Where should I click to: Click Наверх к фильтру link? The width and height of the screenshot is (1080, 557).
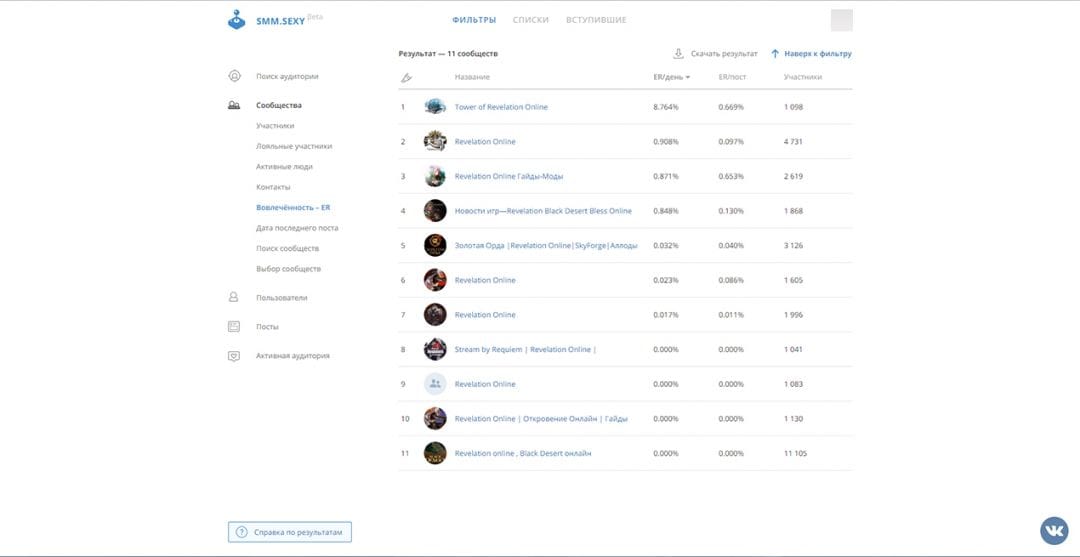click(818, 54)
